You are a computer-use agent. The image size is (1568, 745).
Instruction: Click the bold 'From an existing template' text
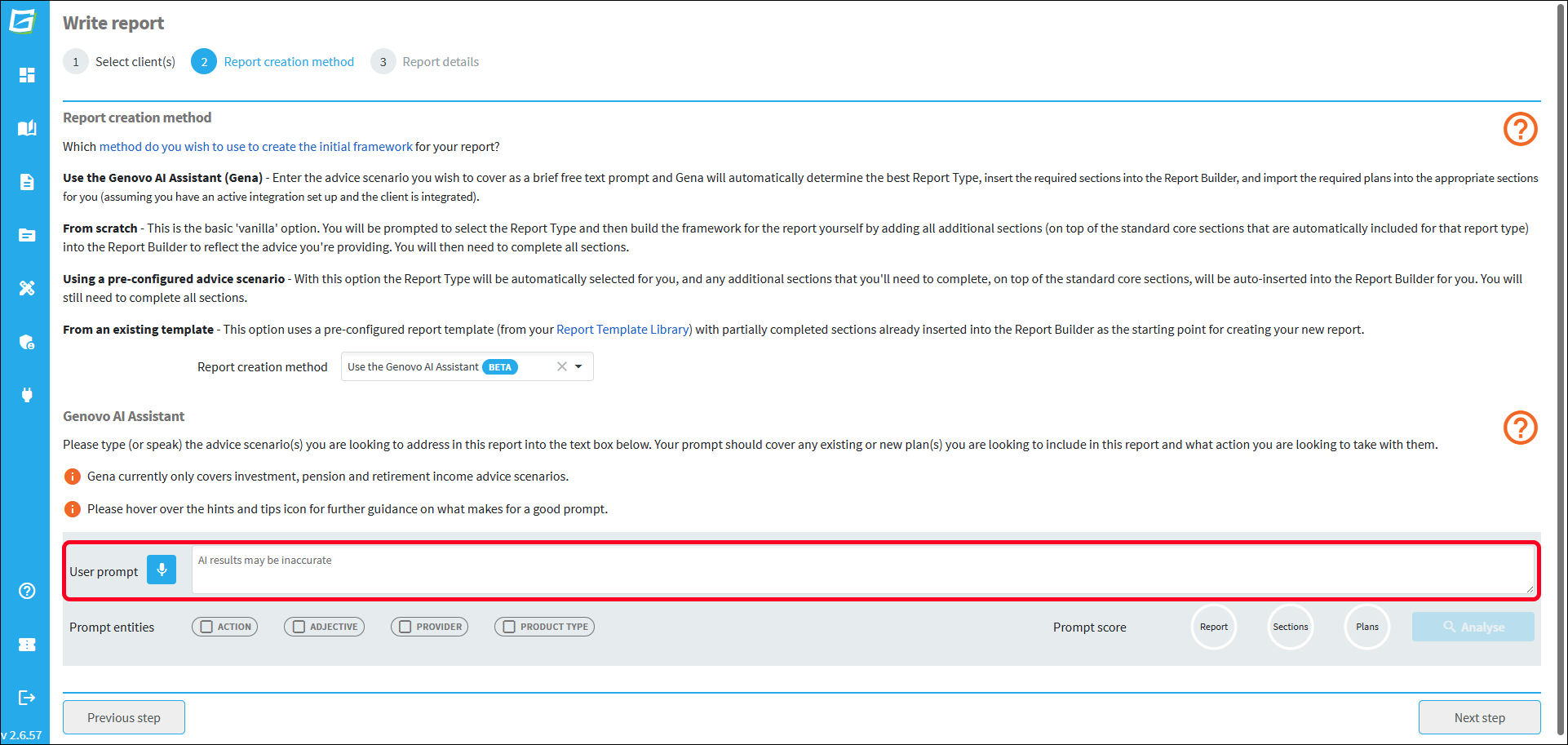pyautogui.click(x=139, y=330)
